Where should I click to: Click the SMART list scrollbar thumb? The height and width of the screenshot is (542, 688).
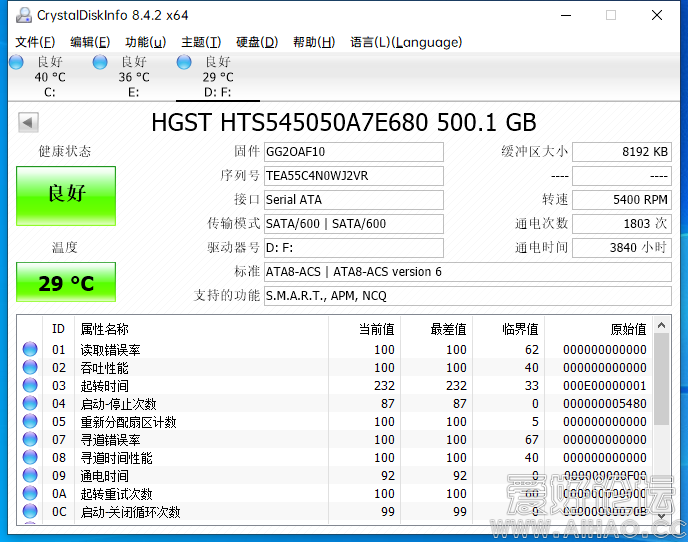662,379
